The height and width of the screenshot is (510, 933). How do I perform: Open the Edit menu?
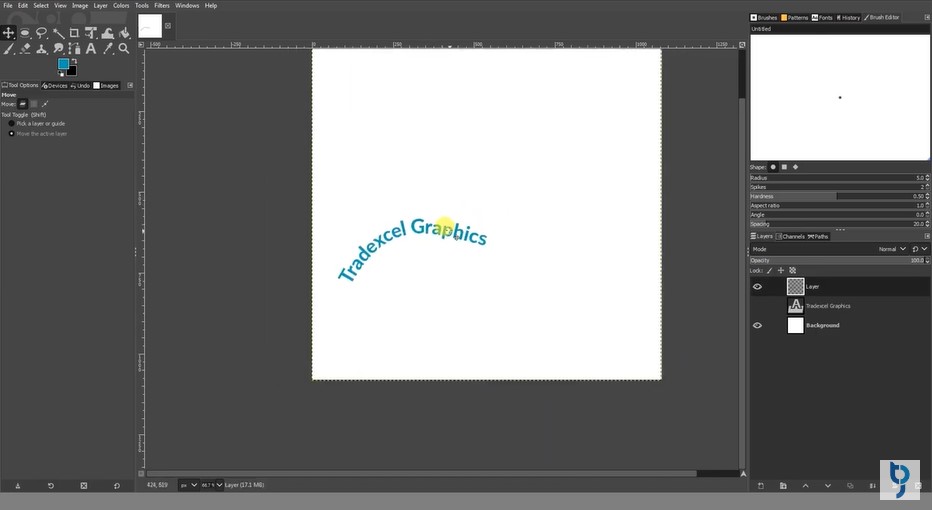tap(23, 5)
